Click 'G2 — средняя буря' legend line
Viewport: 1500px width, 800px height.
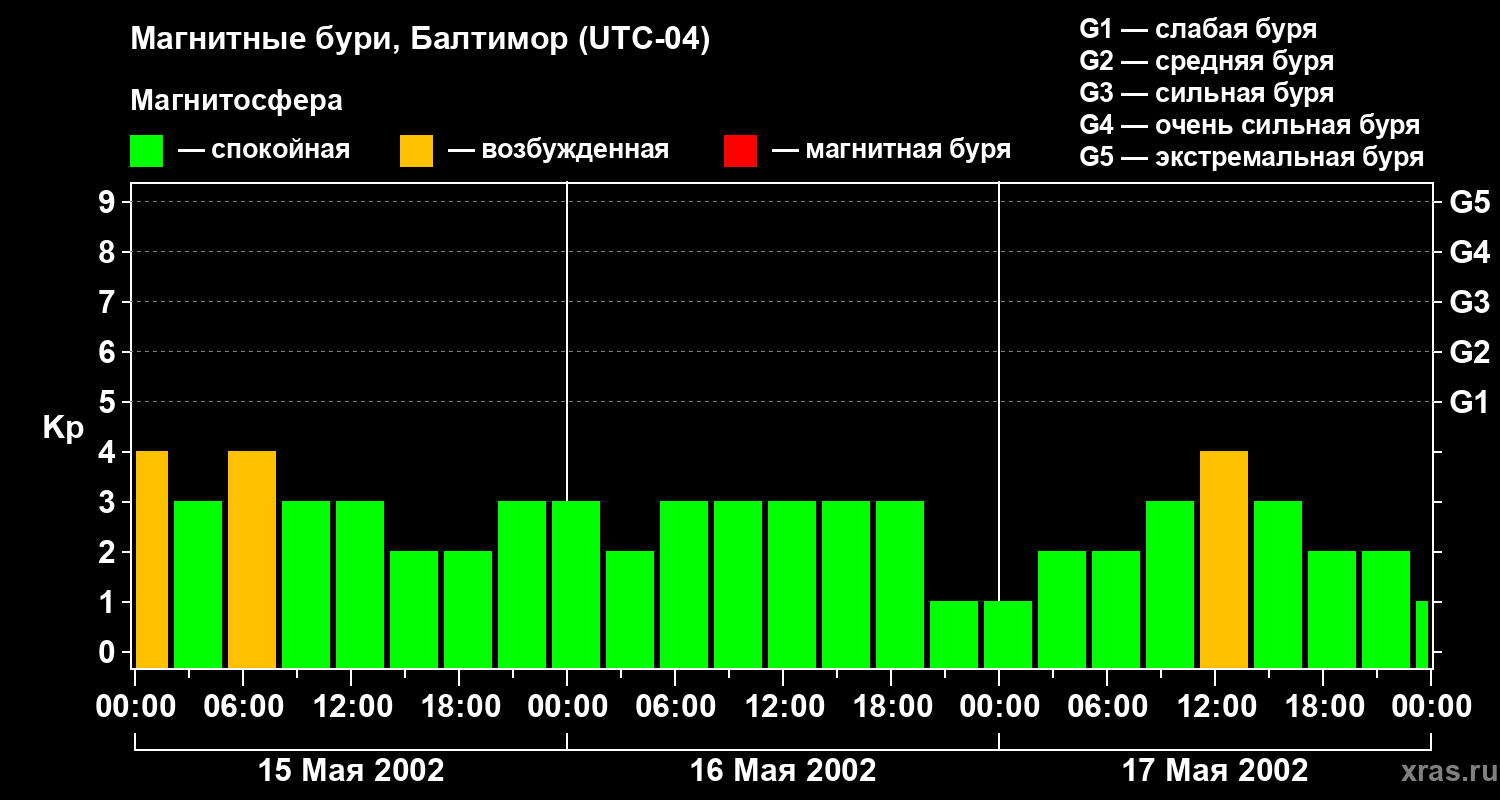(1206, 61)
